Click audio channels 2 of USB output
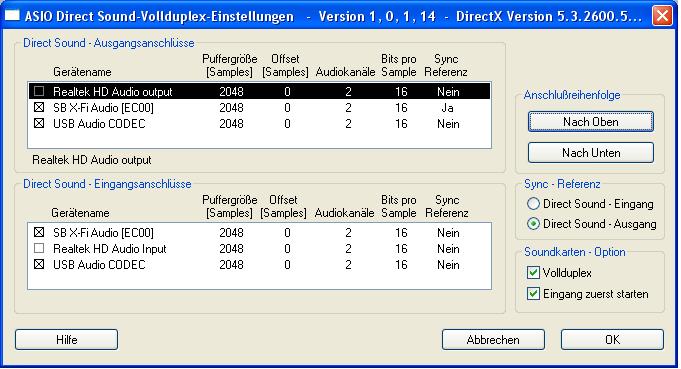681x369 pixels. 348,124
